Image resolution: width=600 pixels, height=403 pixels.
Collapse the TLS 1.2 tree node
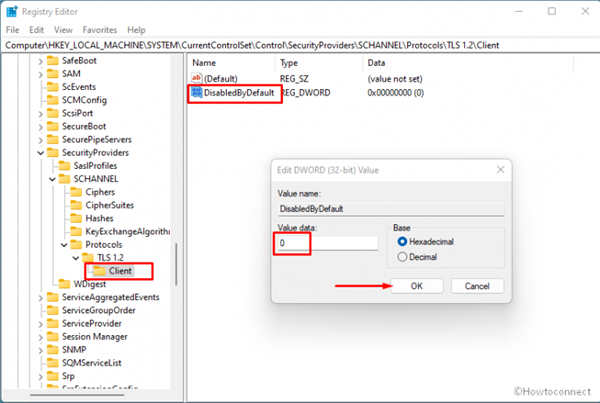[x=76, y=258]
